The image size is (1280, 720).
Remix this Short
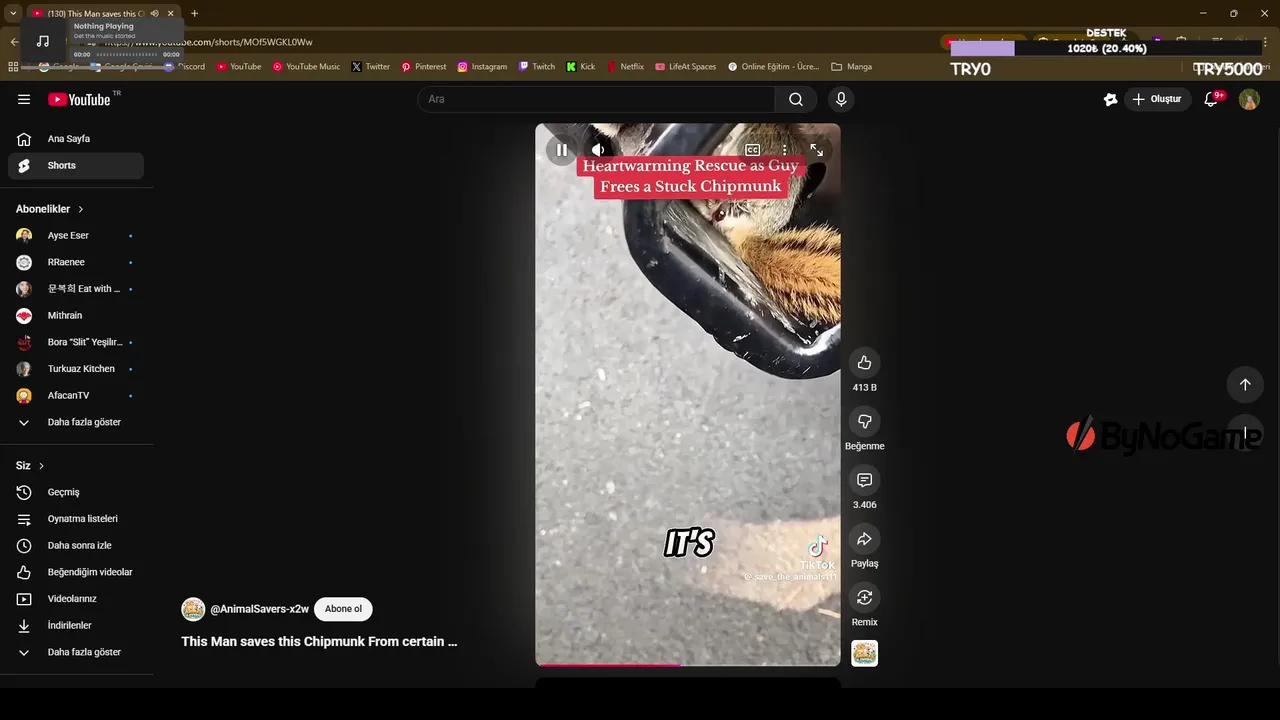point(865,597)
